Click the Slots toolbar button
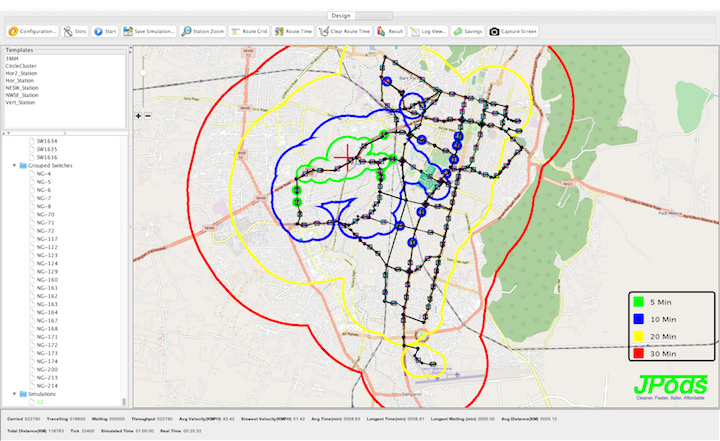The width and height of the screenshot is (720, 441). [76, 31]
